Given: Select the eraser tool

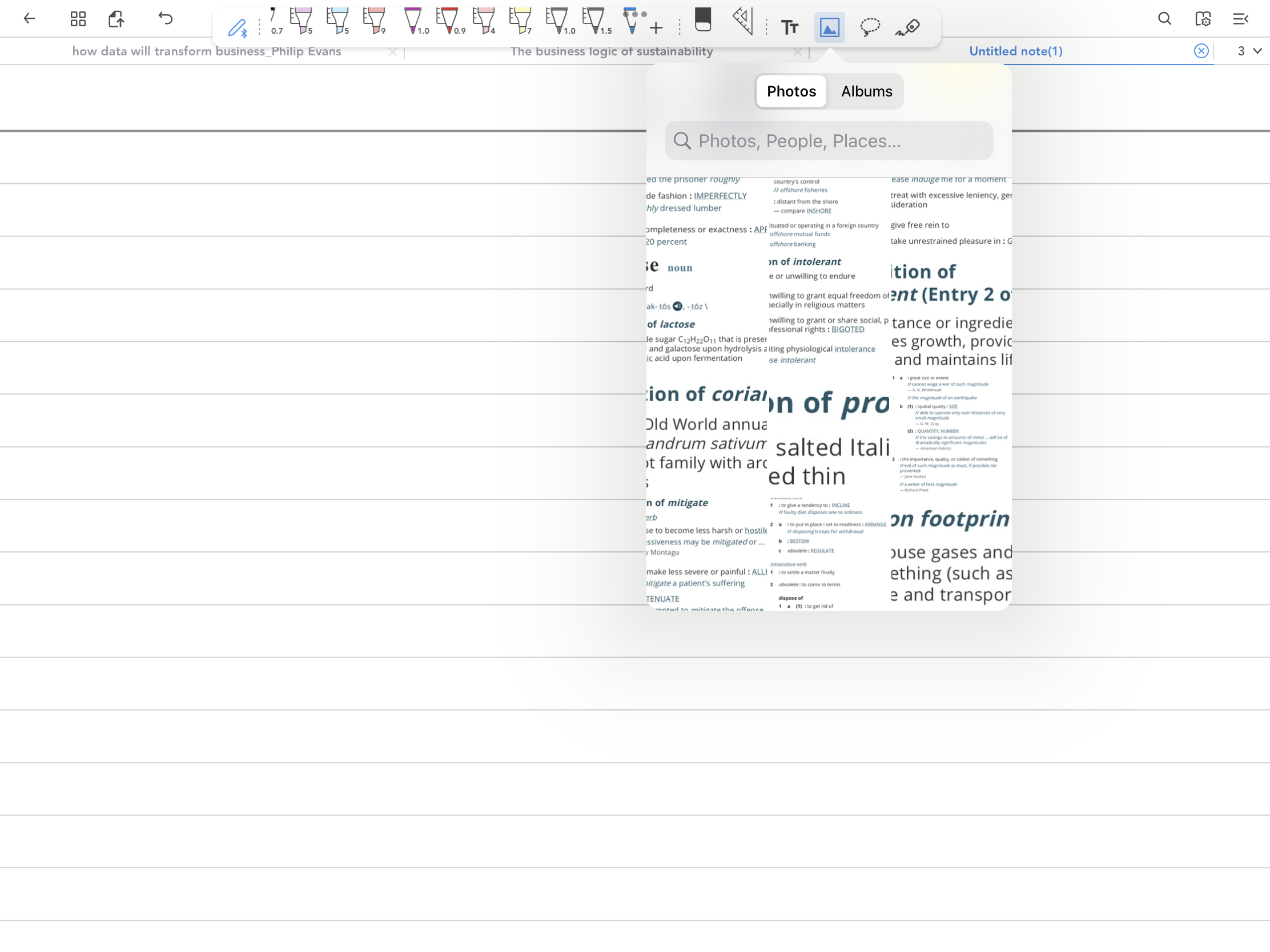Looking at the screenshot, I should pyautogui.click(x=703, y=21).
